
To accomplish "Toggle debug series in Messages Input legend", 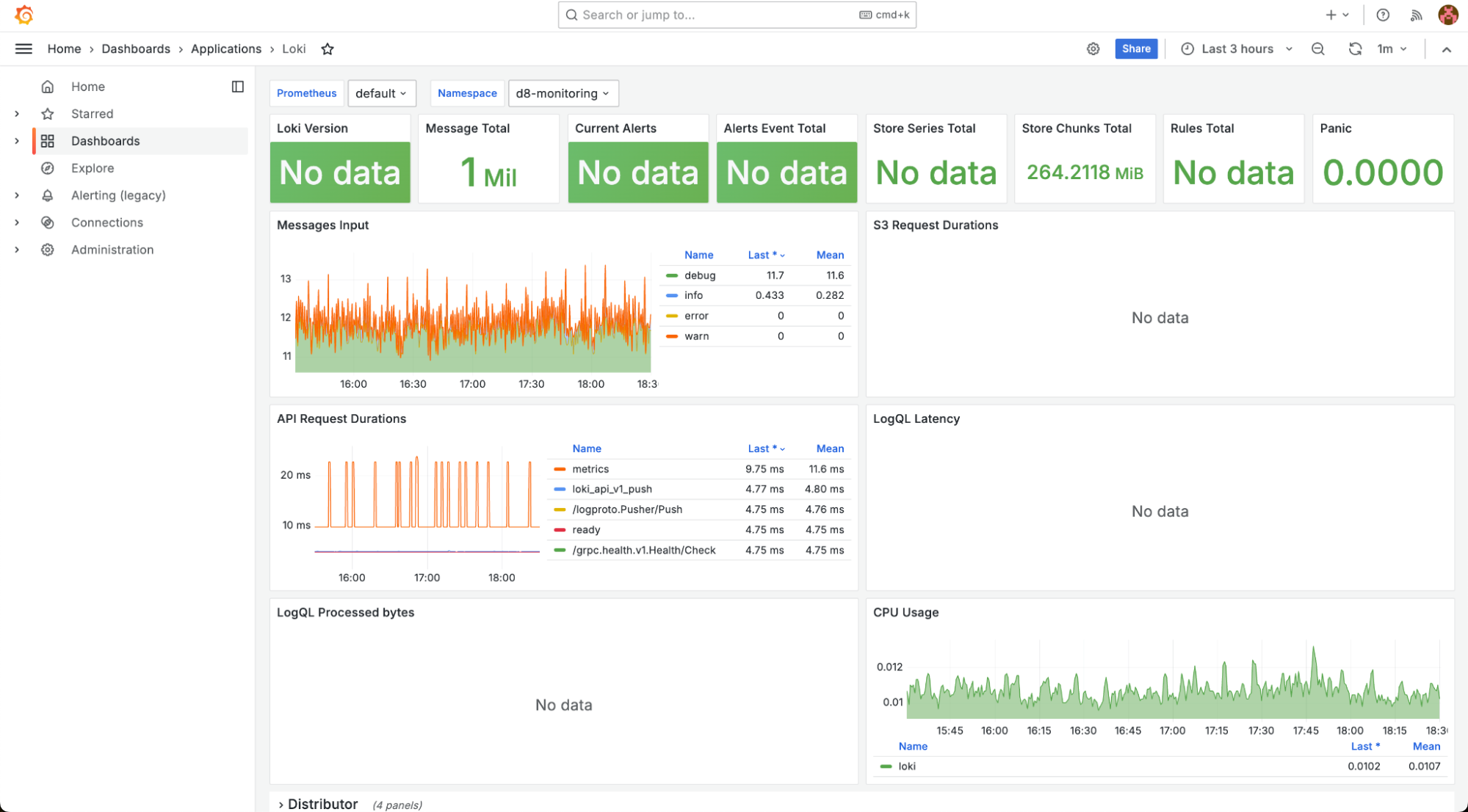I will (699, 275).
